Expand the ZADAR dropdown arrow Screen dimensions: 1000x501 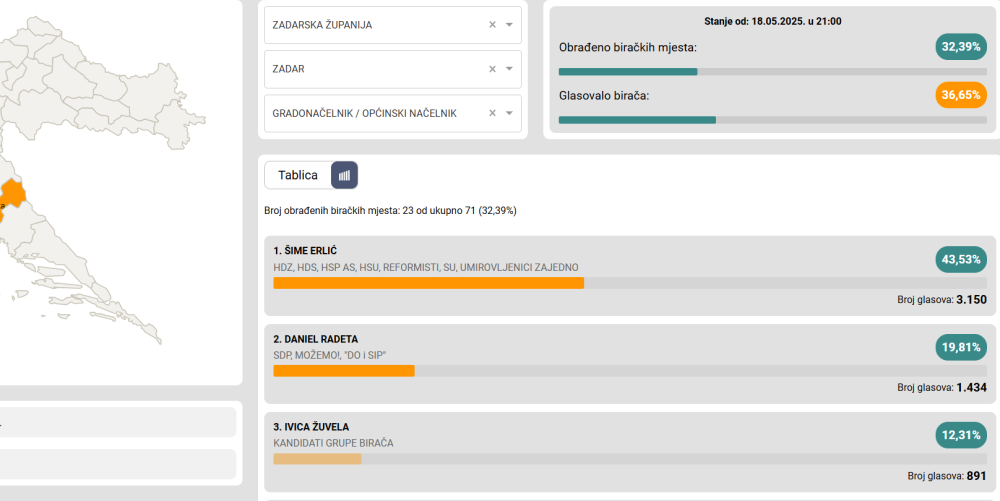[x=509, y=69]
